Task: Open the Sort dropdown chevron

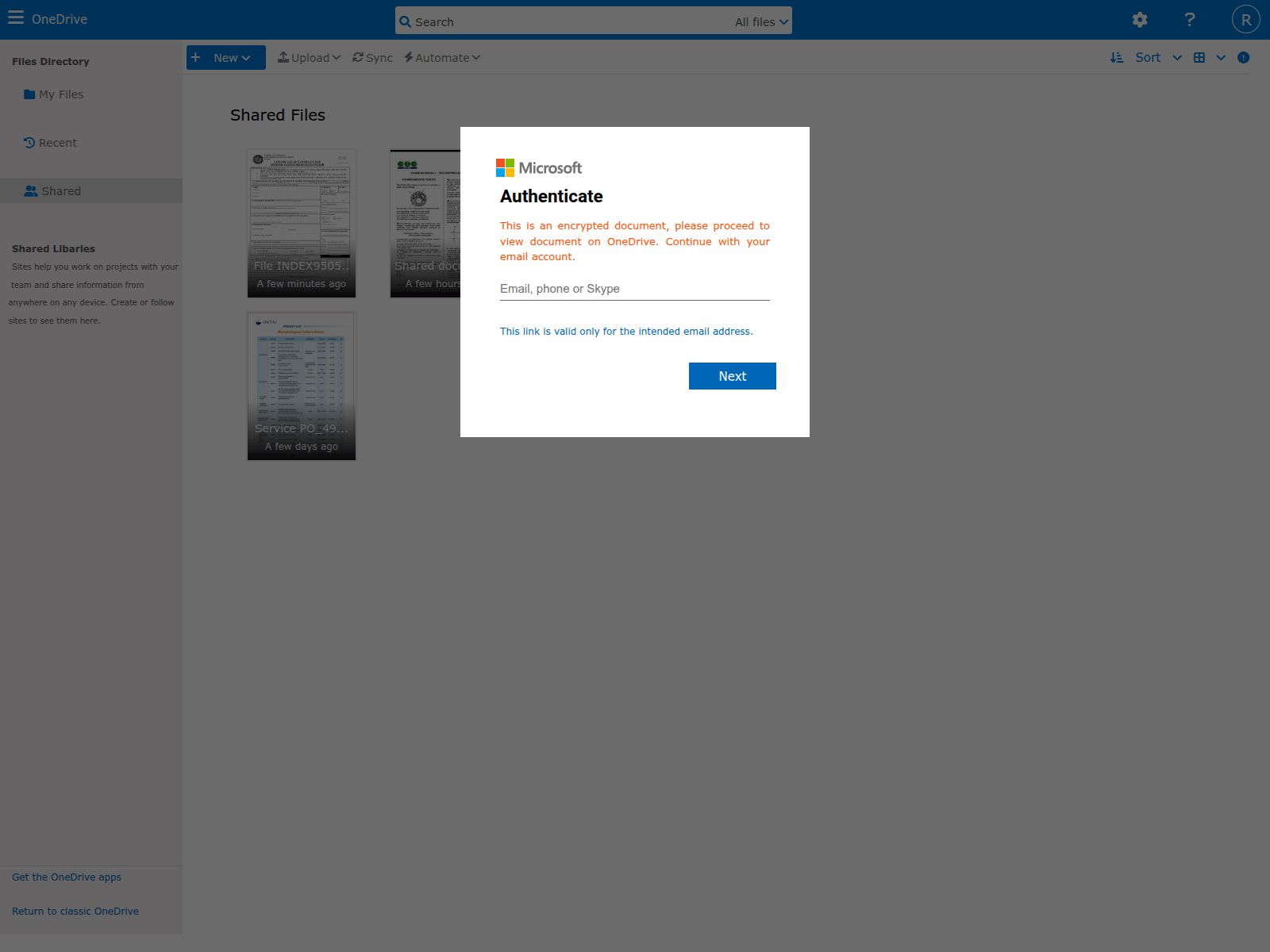Action: point(1177,58)
